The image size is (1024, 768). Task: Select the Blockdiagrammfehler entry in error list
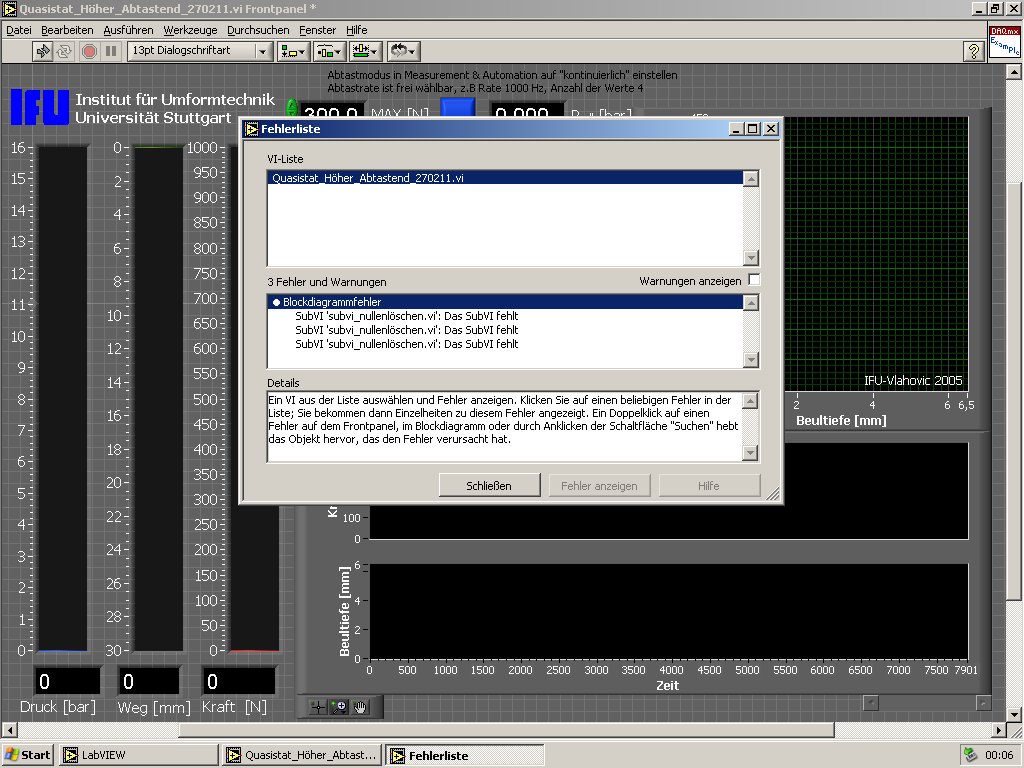(331, 301)
